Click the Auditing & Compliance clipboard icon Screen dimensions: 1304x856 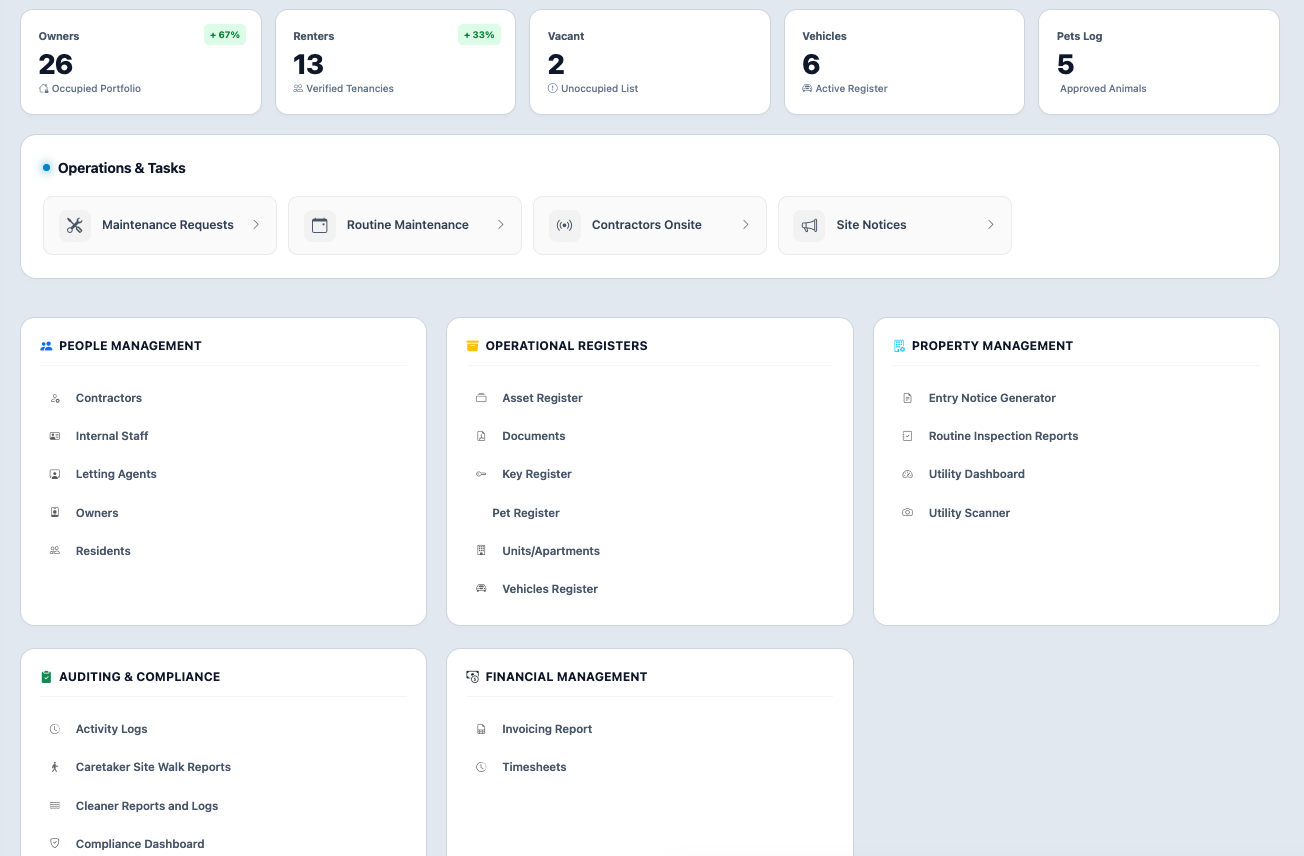[46, 677]
